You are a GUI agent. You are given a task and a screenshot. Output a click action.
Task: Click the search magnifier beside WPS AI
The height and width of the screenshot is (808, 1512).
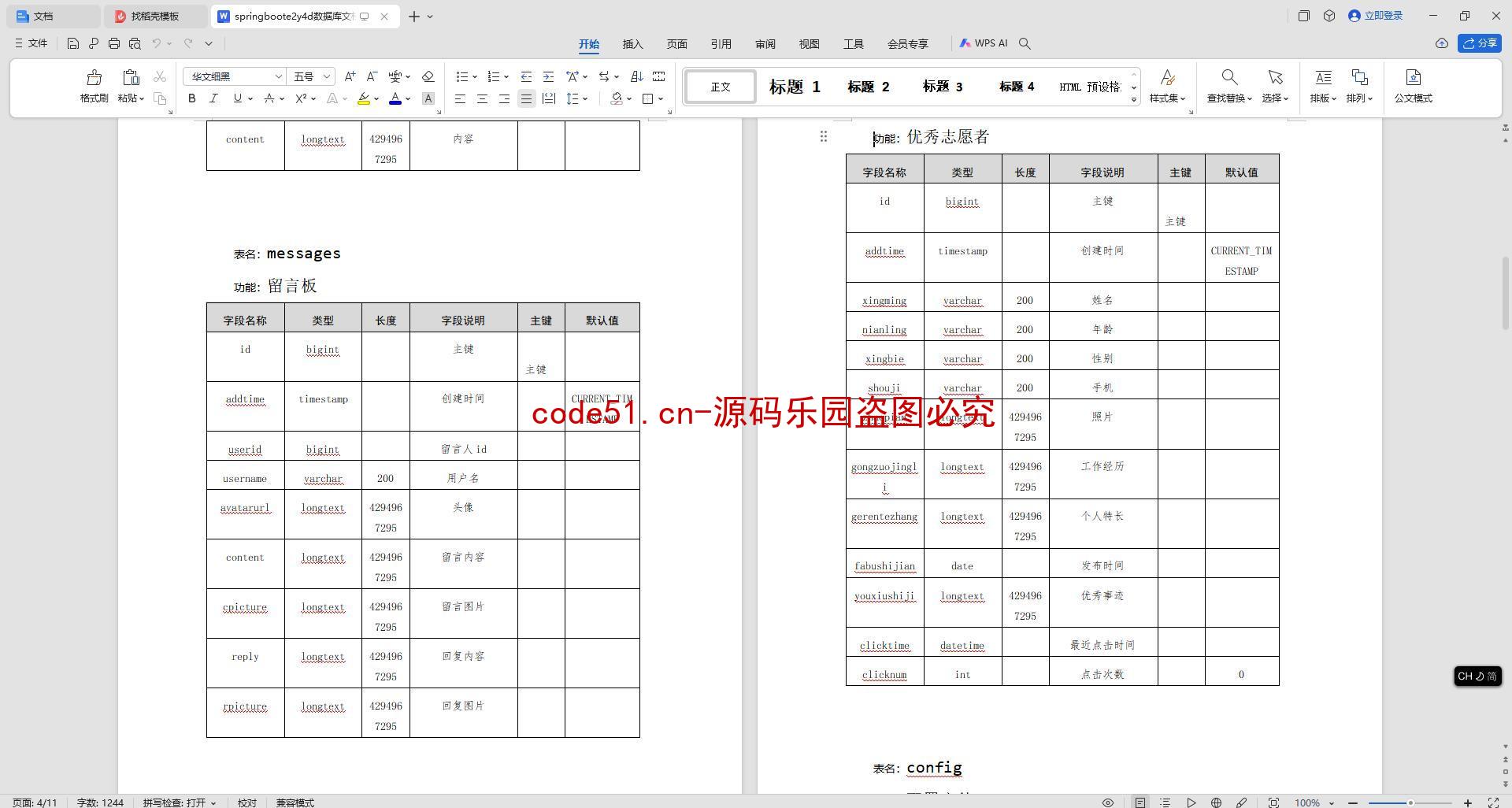click(x=1025, y=43)
